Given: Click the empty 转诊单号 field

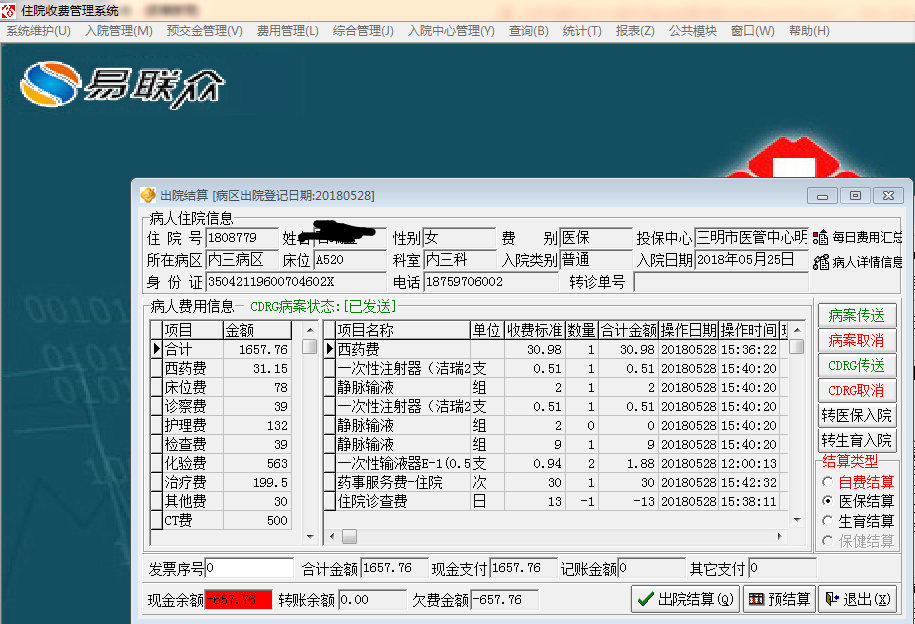Looking at the screenshot, I should coord(721,282).
